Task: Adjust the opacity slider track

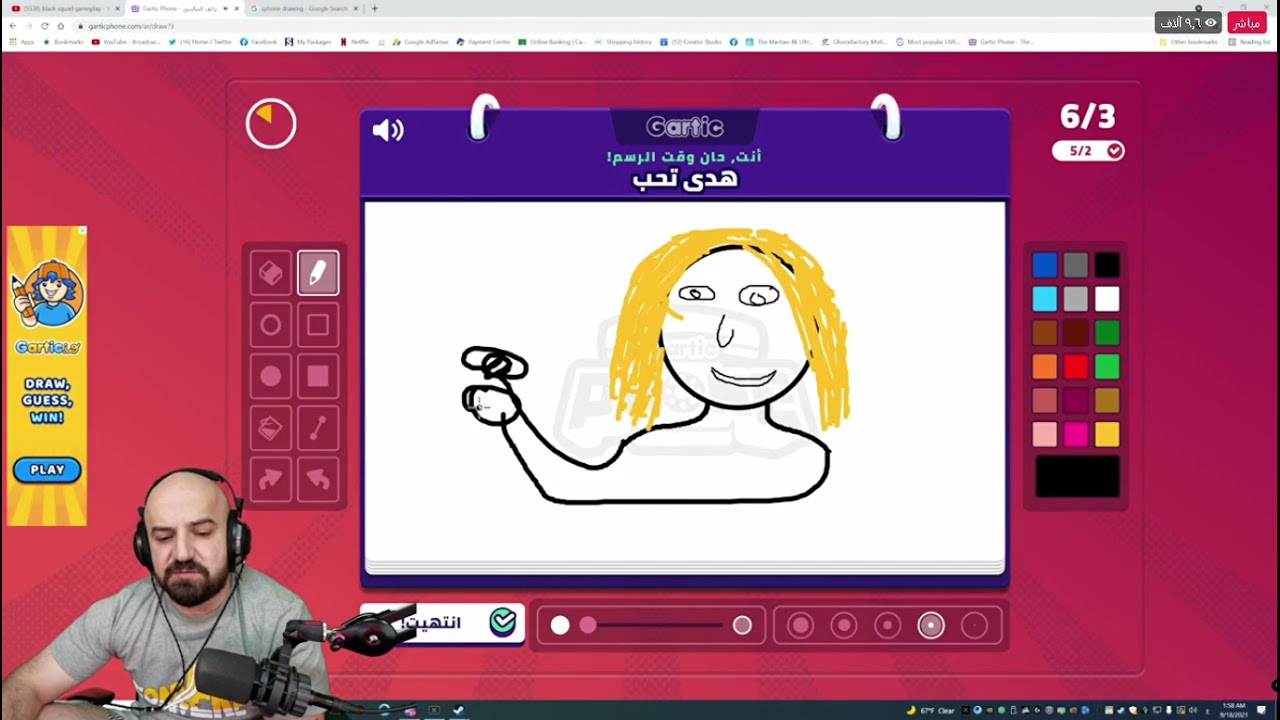Action: point(651,625)
